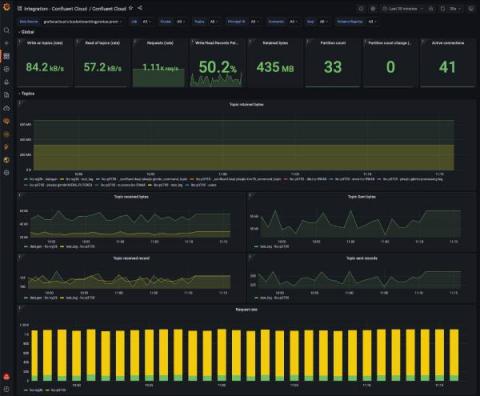Open the Alerting bell icon in sidebar
The width and height of the screenshot is (480, 396).
click(6, 82)
